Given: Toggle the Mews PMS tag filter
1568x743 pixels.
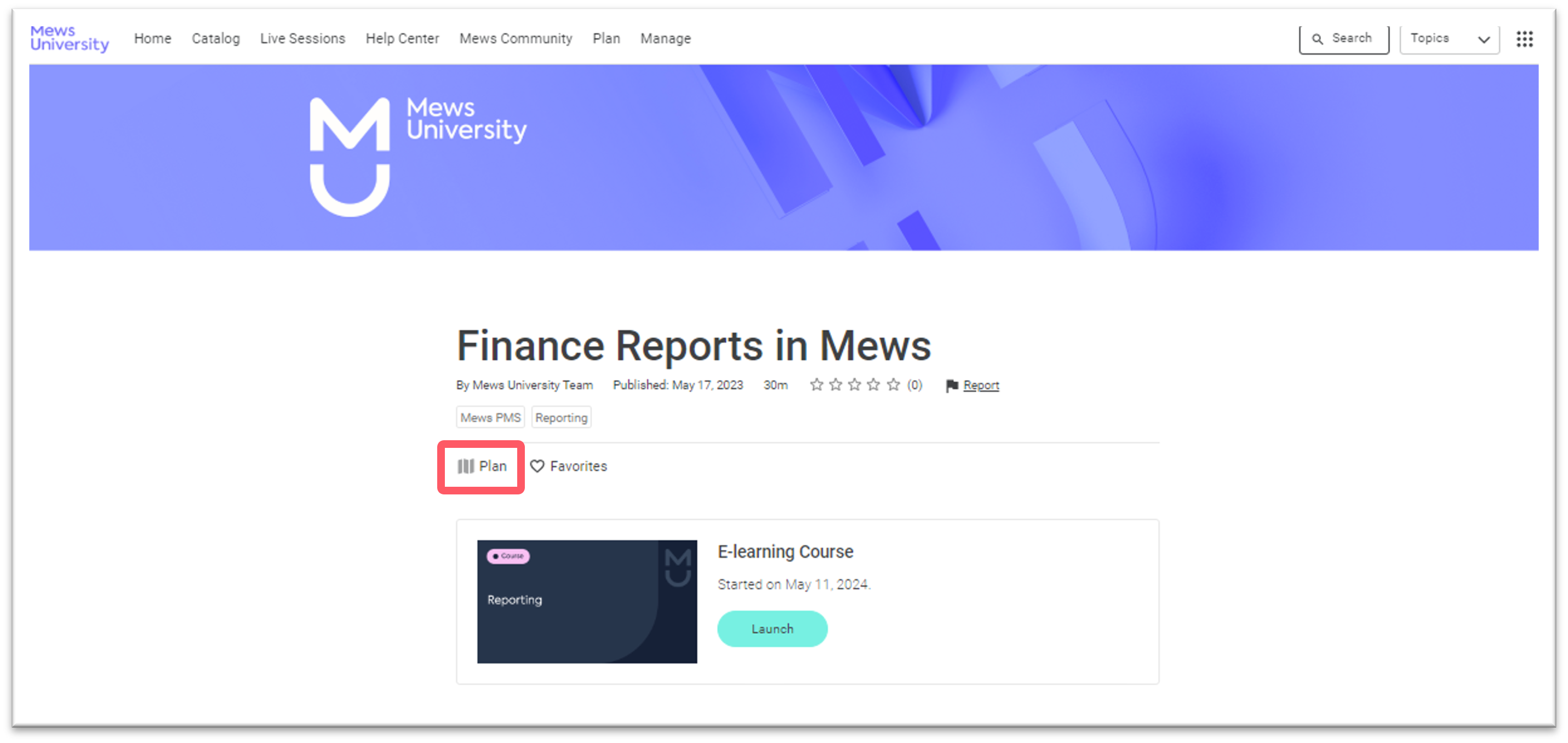Looking at the screenshot, I should [x=490, y=417].
